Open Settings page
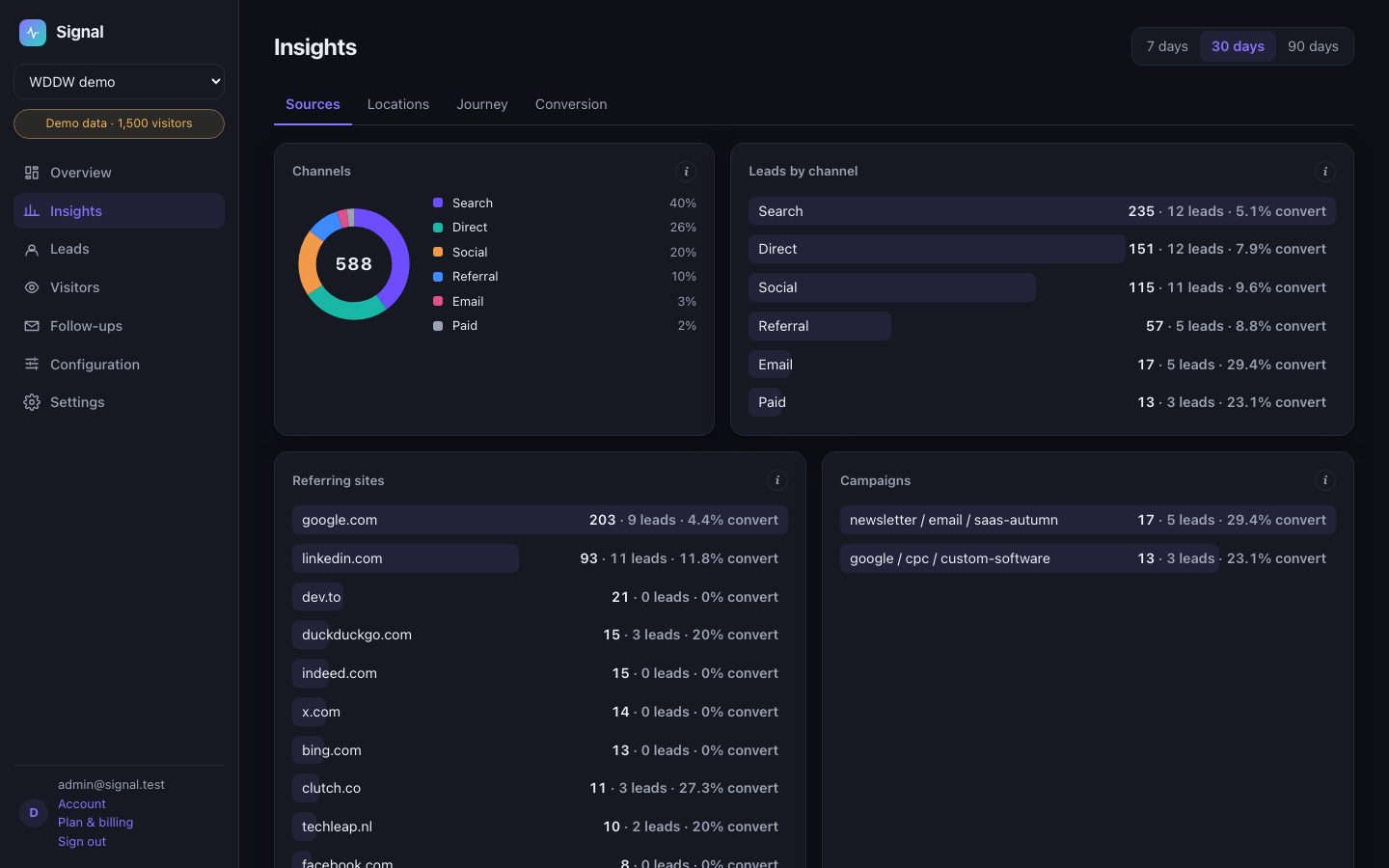Image resolution: width=1389 pixels, height=868 pixels. tap(119, 402)
